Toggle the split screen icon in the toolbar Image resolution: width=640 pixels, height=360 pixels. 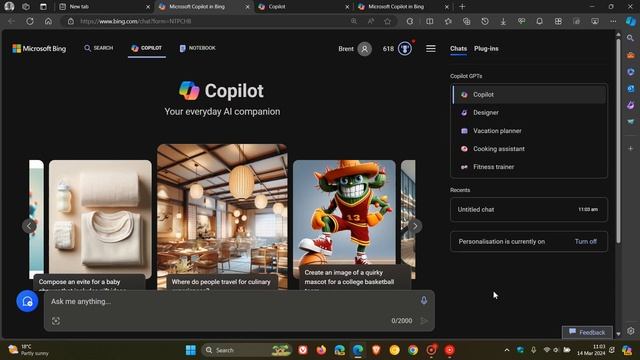(429, 21)
